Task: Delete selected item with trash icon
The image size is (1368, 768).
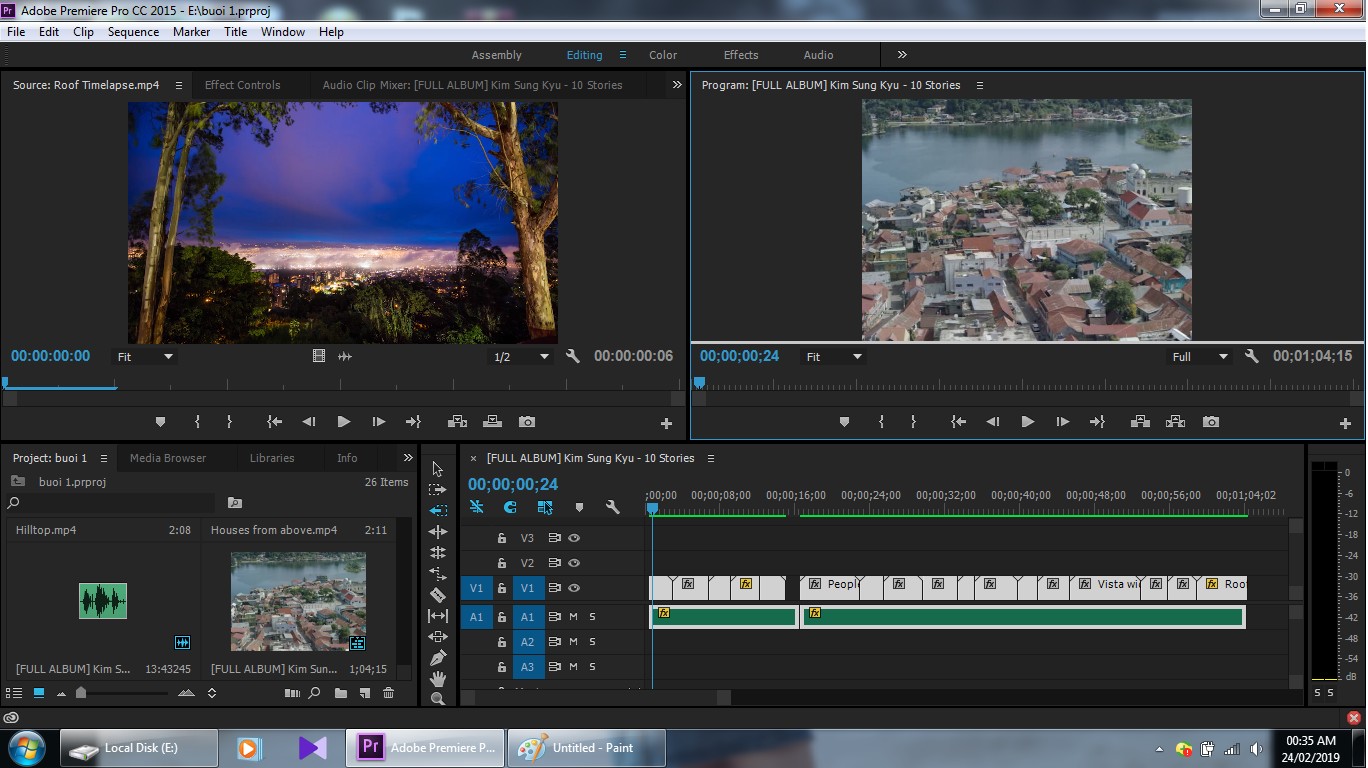Action: pyautogui.click(x=389, y=693)
